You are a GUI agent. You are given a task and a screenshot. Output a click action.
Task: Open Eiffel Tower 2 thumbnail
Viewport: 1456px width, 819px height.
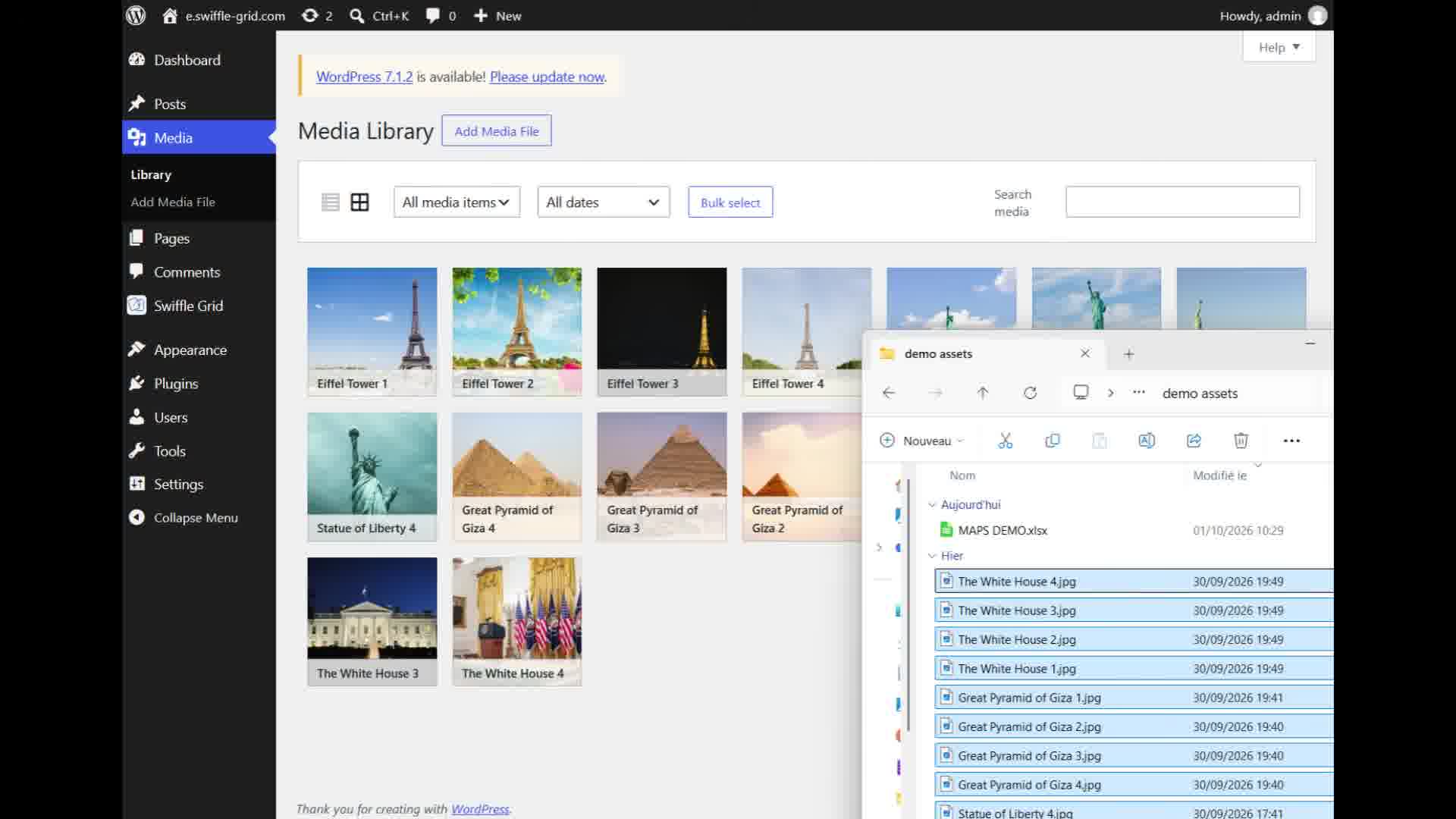click(517, 331)
